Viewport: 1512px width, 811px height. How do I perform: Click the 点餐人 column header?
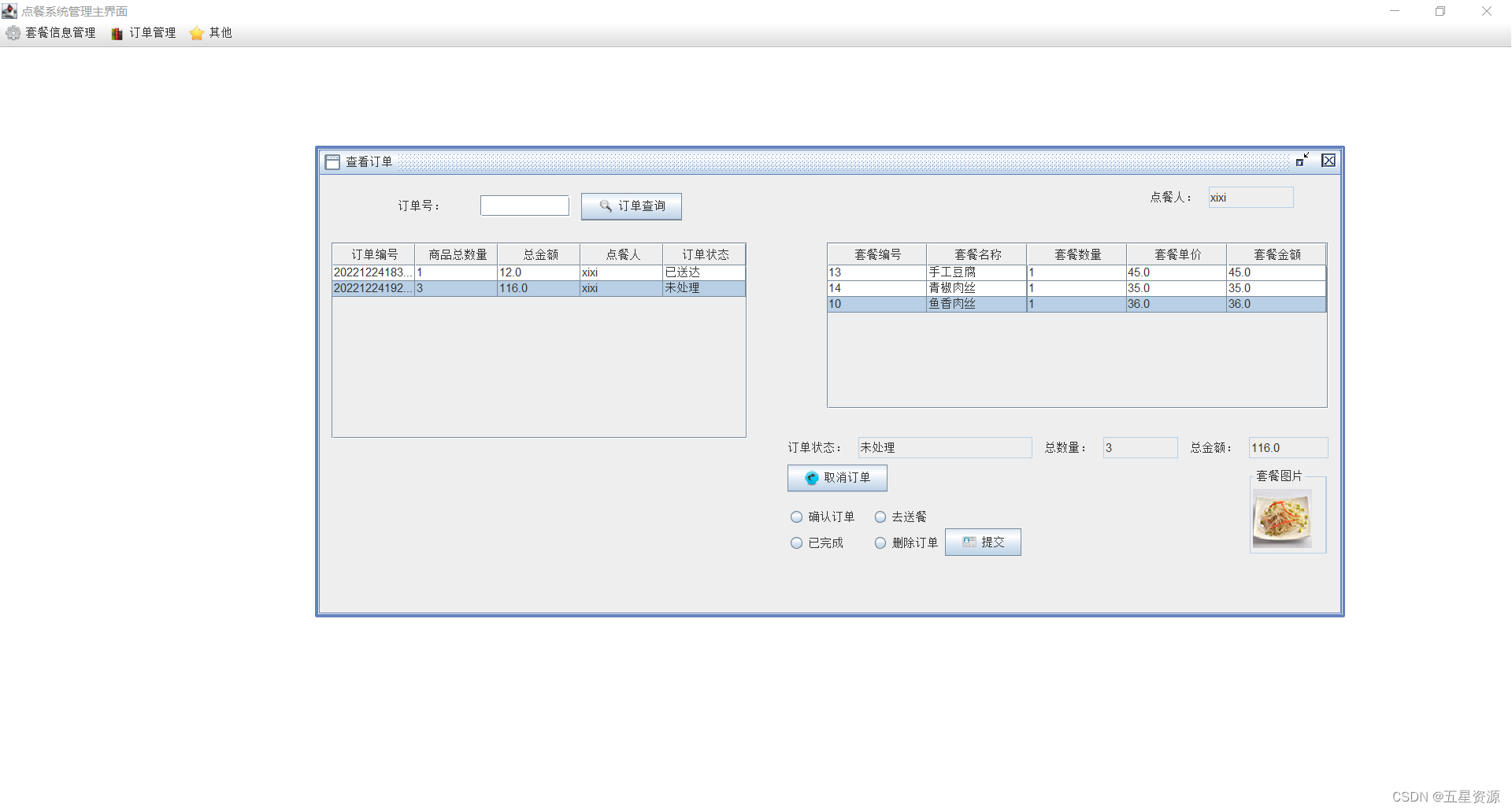coord(622,254)
